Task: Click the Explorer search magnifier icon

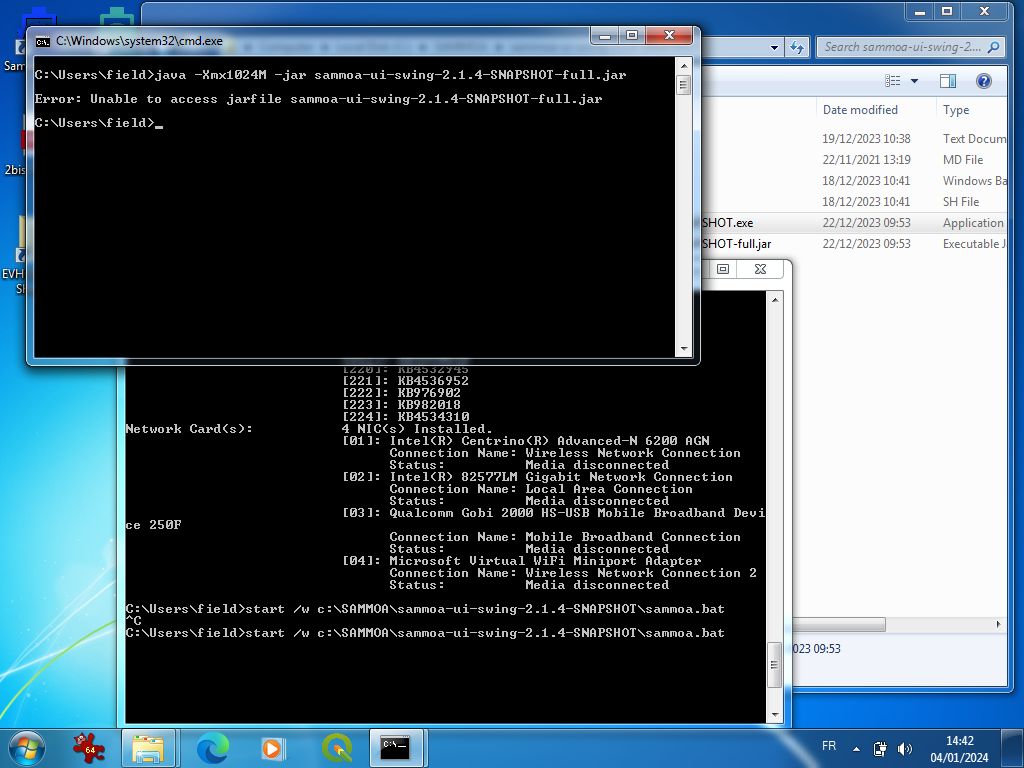Action: (993, 47)
